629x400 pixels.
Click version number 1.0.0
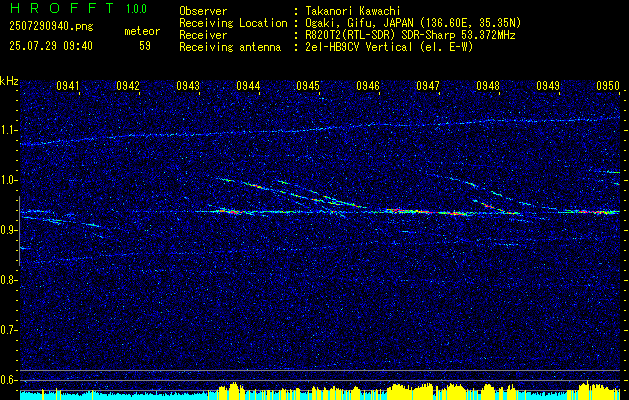pos(136,9)
